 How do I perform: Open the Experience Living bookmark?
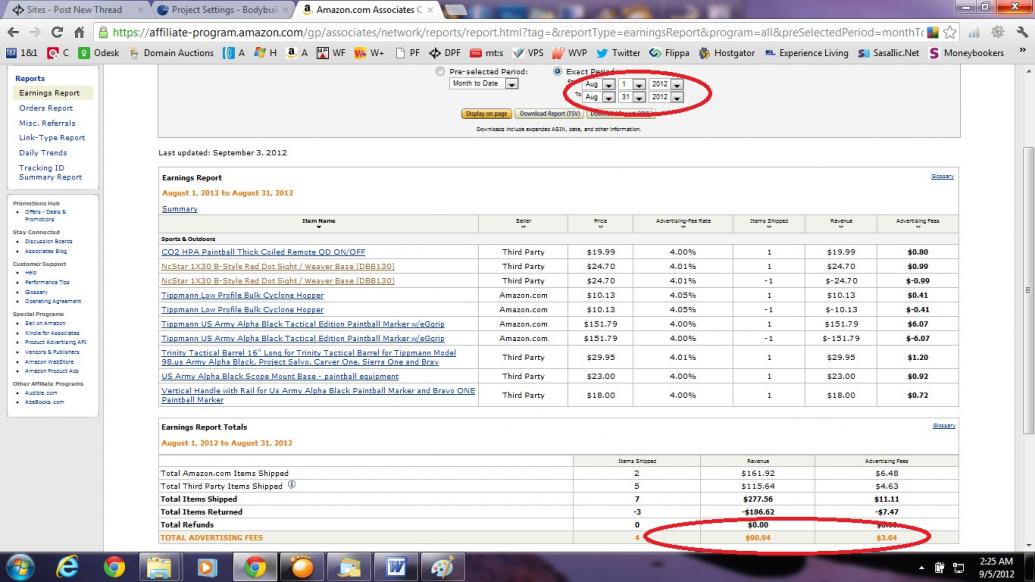[807, 53]
